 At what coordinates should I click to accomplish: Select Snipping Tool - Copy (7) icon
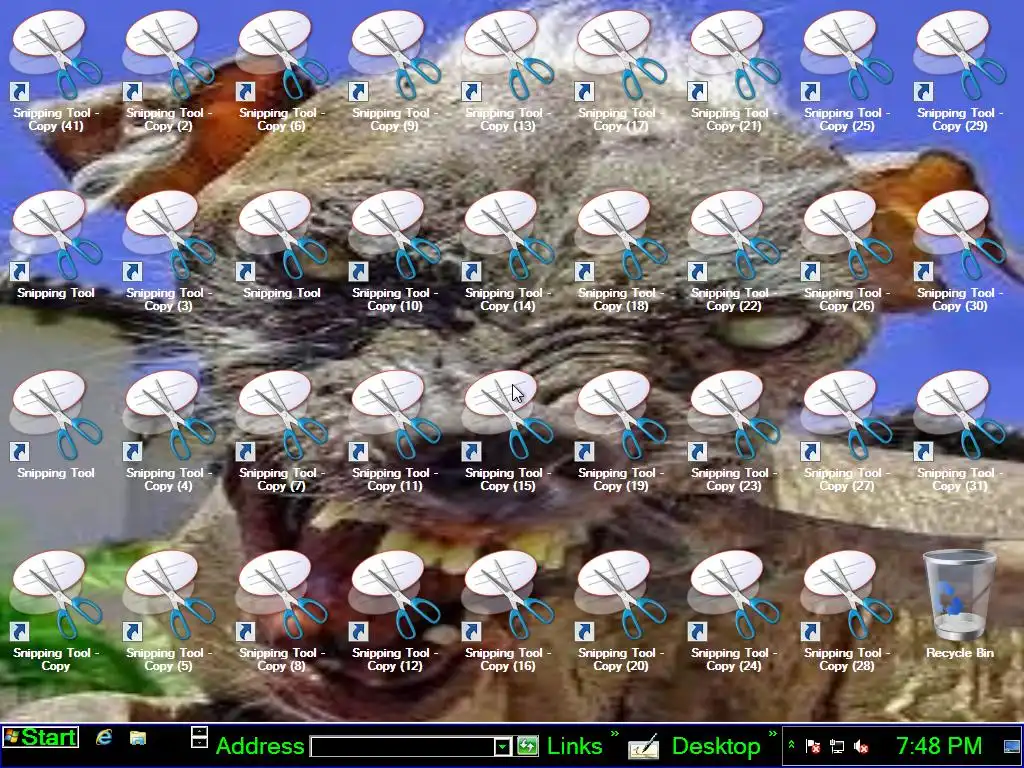[x=281, y=431]
